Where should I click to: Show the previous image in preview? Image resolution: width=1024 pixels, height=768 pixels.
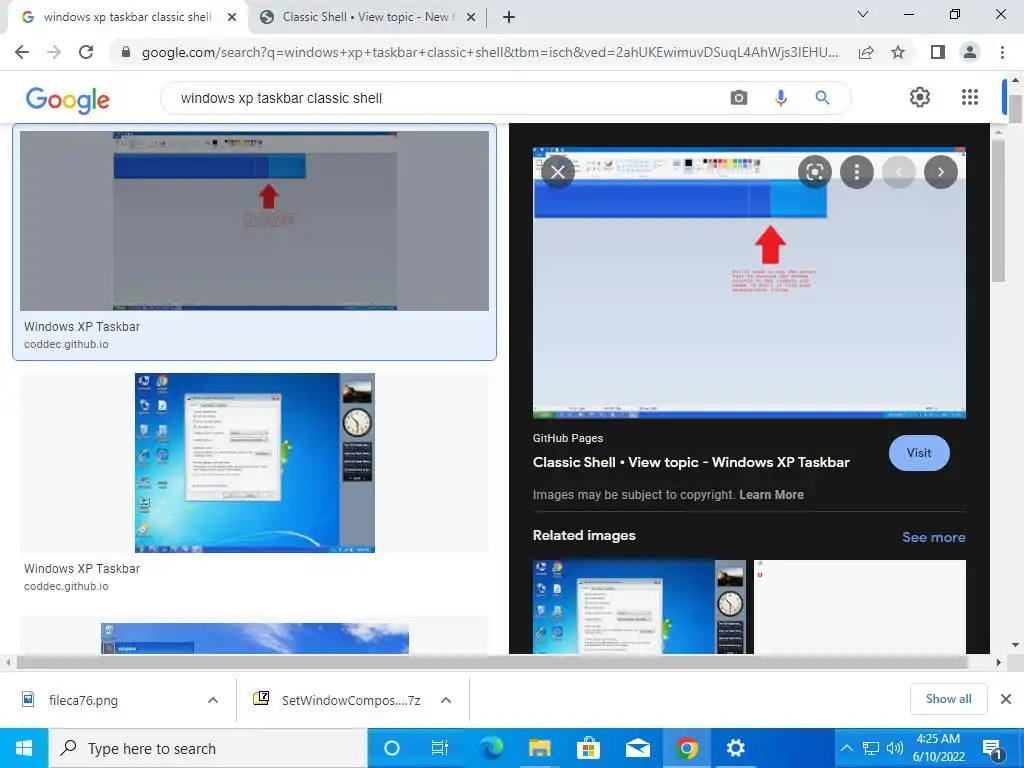click(899, 172)
